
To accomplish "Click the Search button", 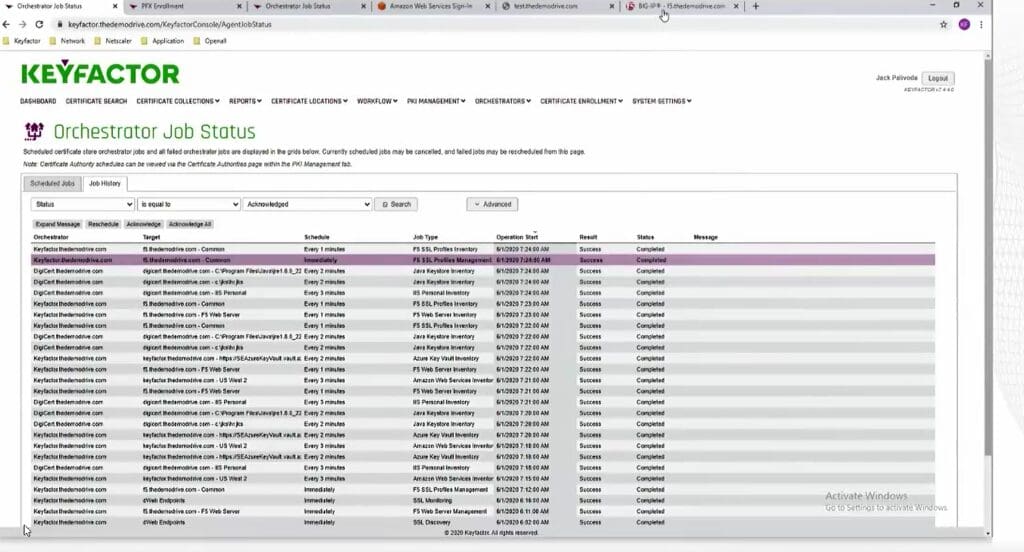I will point(396,204).
